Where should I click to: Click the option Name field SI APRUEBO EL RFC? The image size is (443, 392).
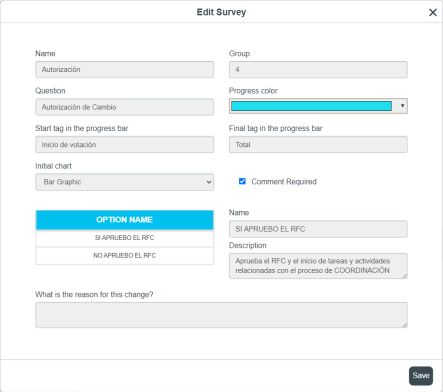318,229
